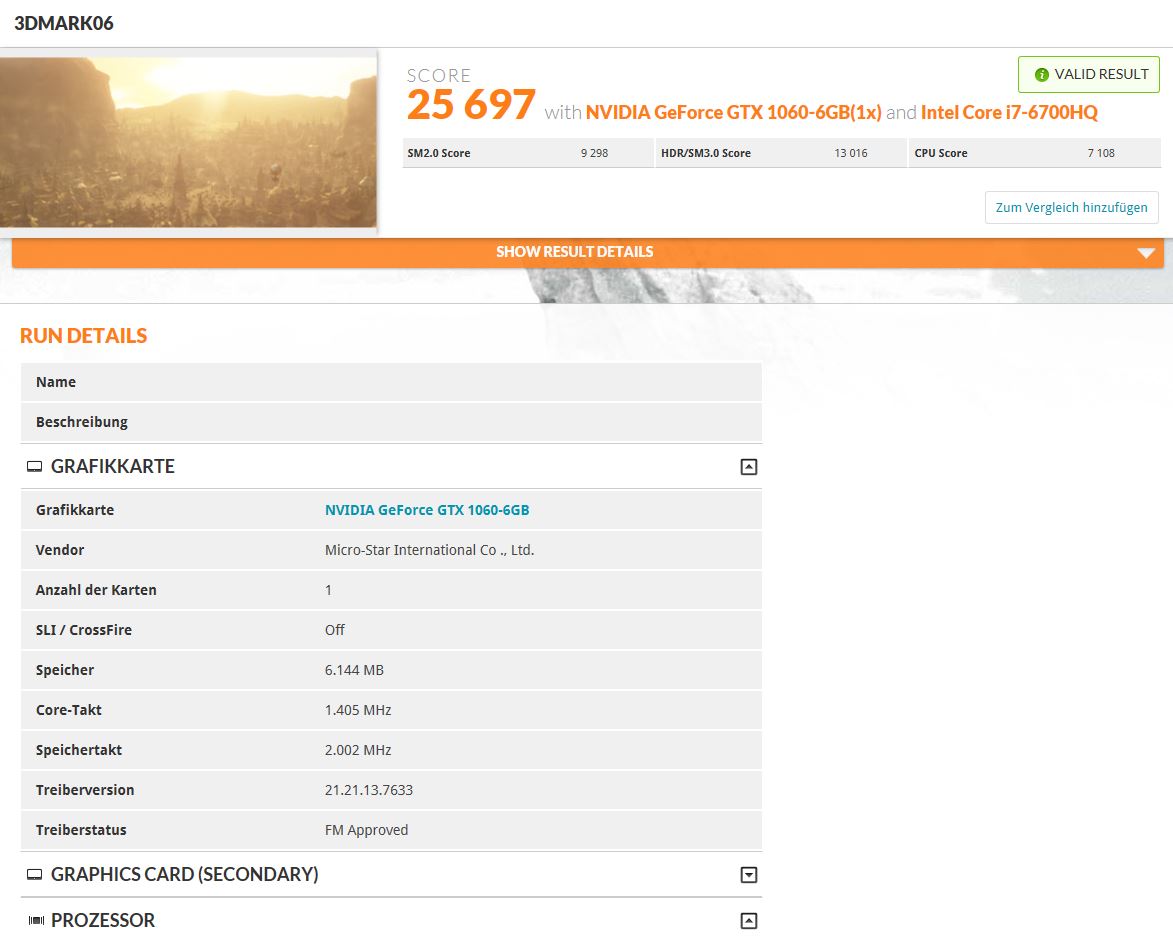Click the CPU Score value 7 108

1100,153
